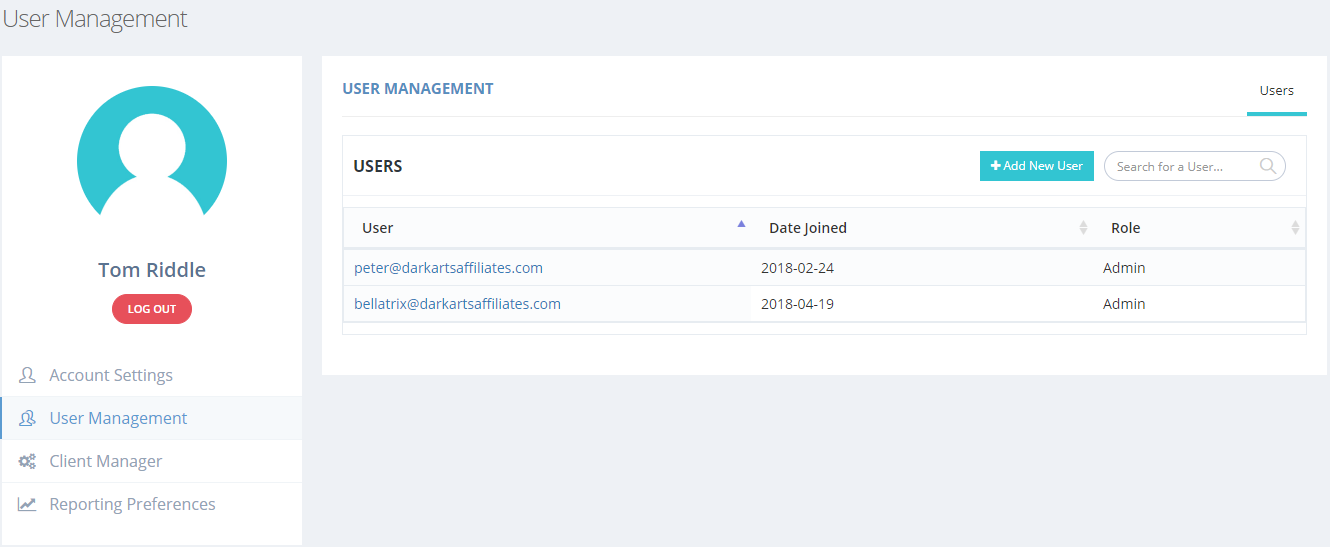Open the bellatrix@darkartsaffiliates.com user link
1330x548 pixels.
pyautogui.click(x=457, y=304)
